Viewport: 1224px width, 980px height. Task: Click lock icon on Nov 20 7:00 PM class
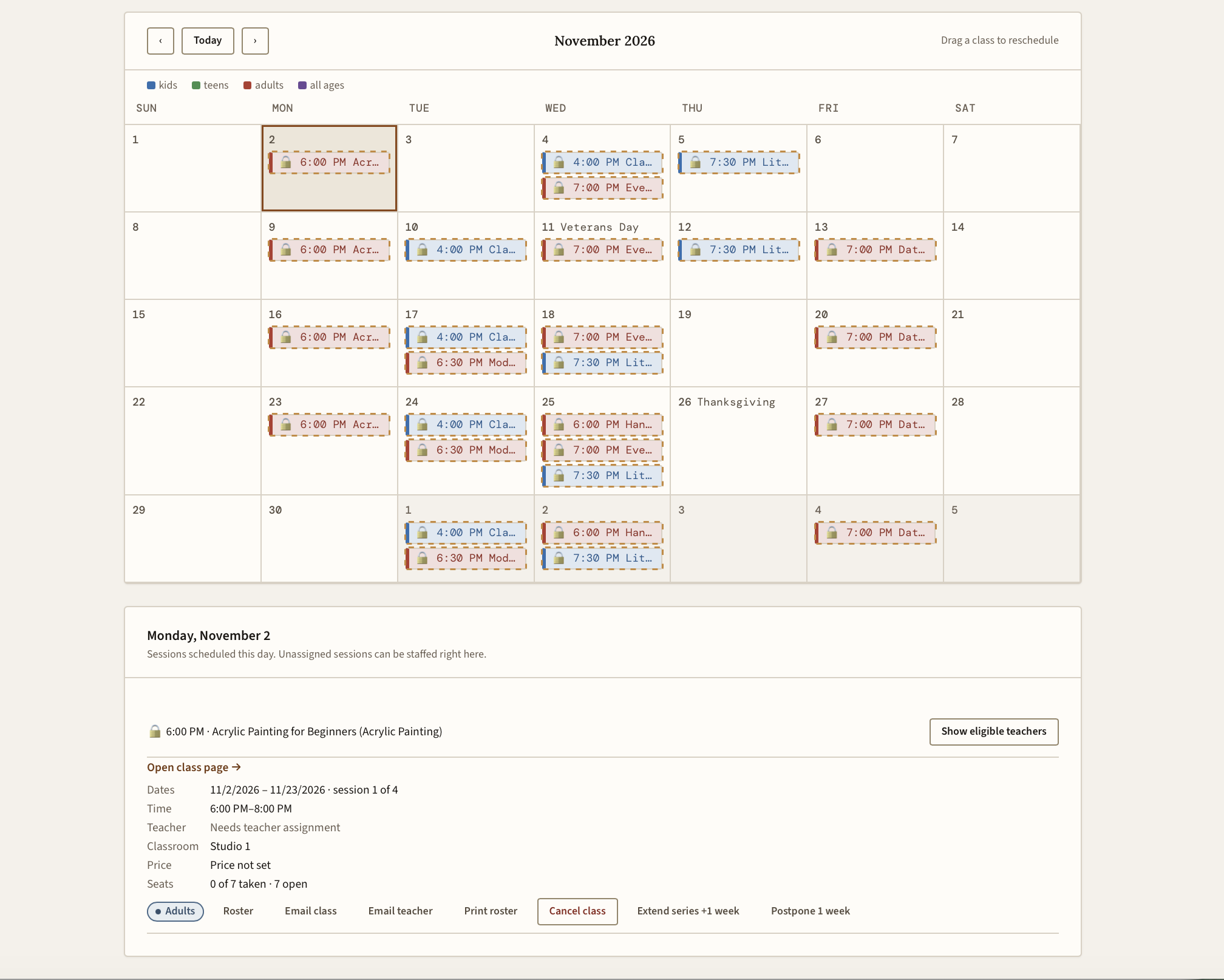(x=832, y=337)
